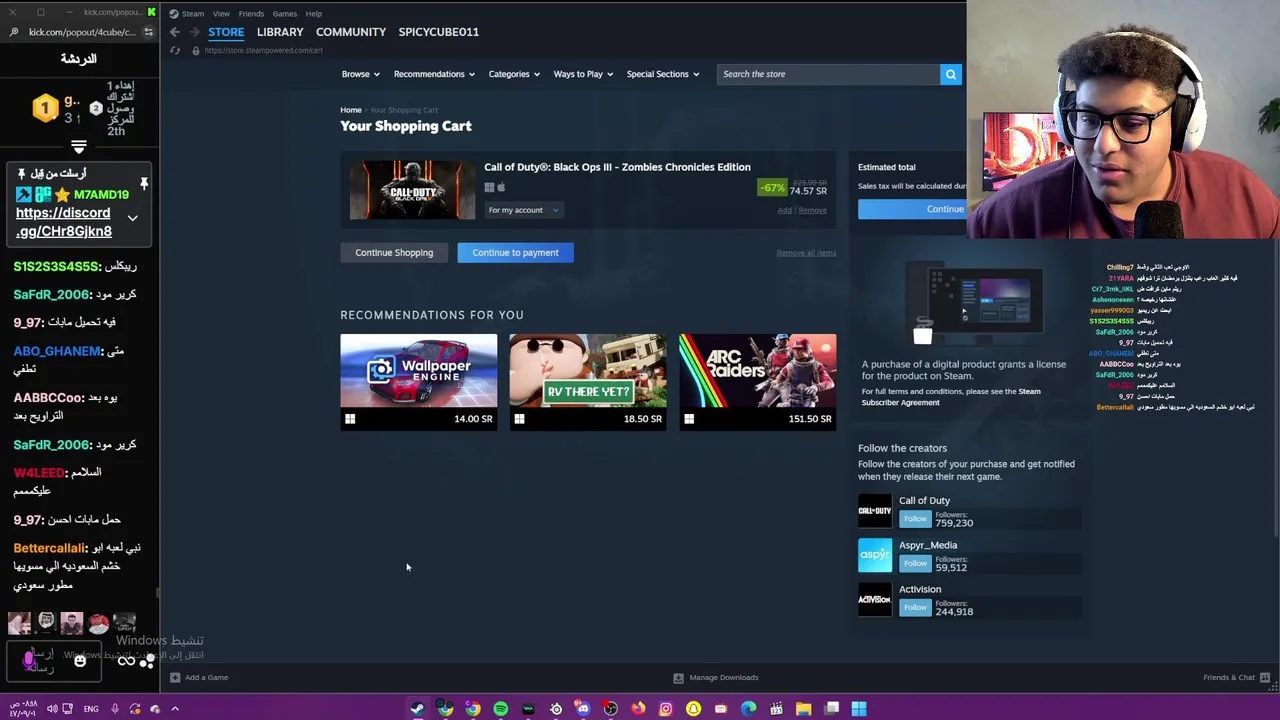The image size is (1280, 720).
Task: Open the Games menu
Action: [284, 14]
